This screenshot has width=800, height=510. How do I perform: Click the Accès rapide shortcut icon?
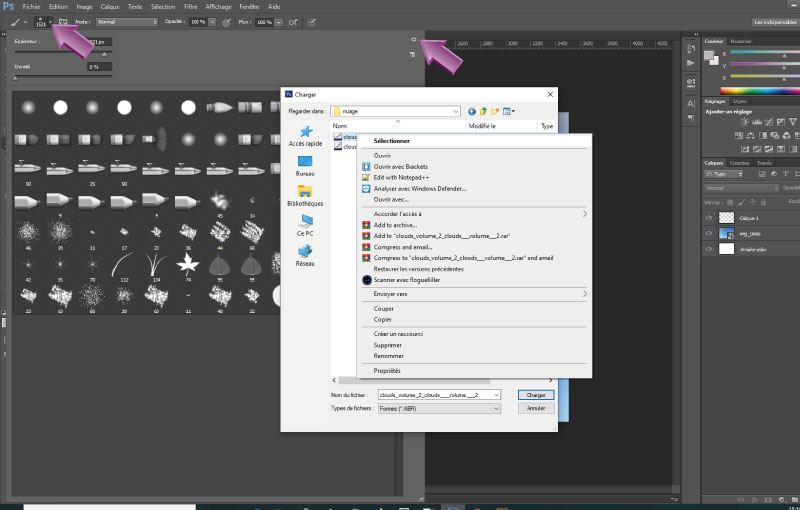[x=305, y=132]
